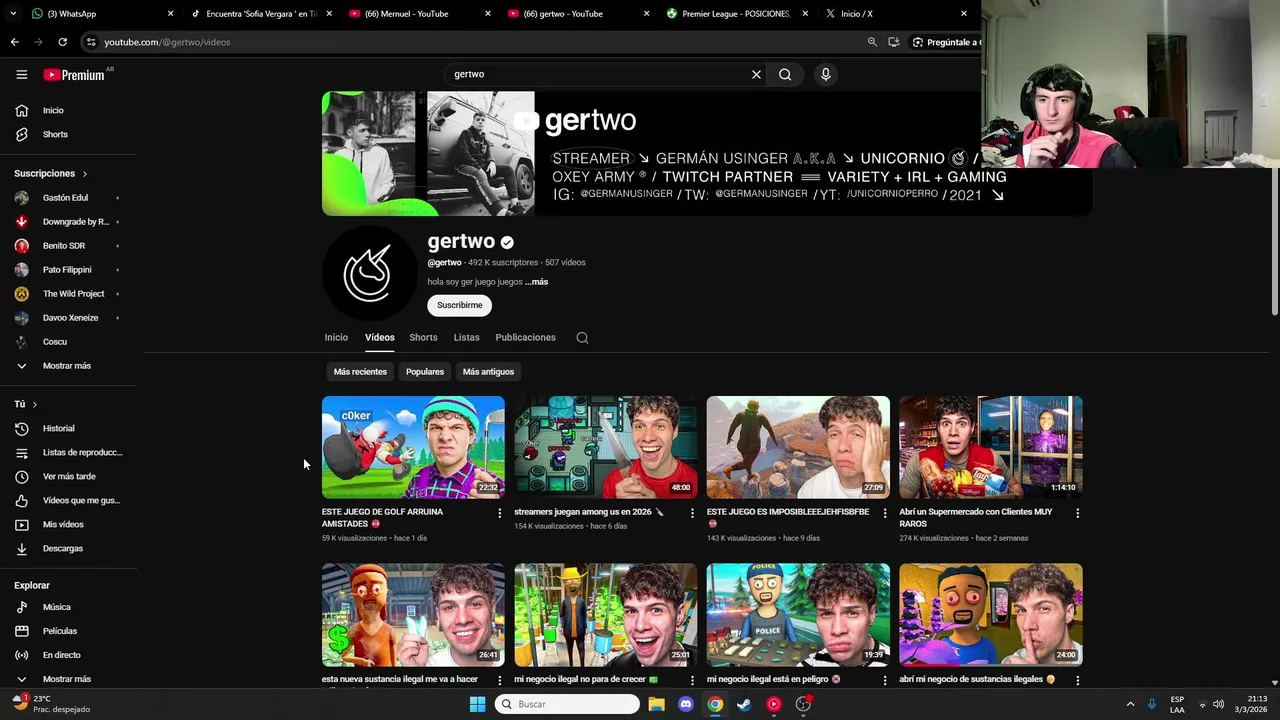
Task: Open options for streamers juegan among us video
Action: point(692,513)
